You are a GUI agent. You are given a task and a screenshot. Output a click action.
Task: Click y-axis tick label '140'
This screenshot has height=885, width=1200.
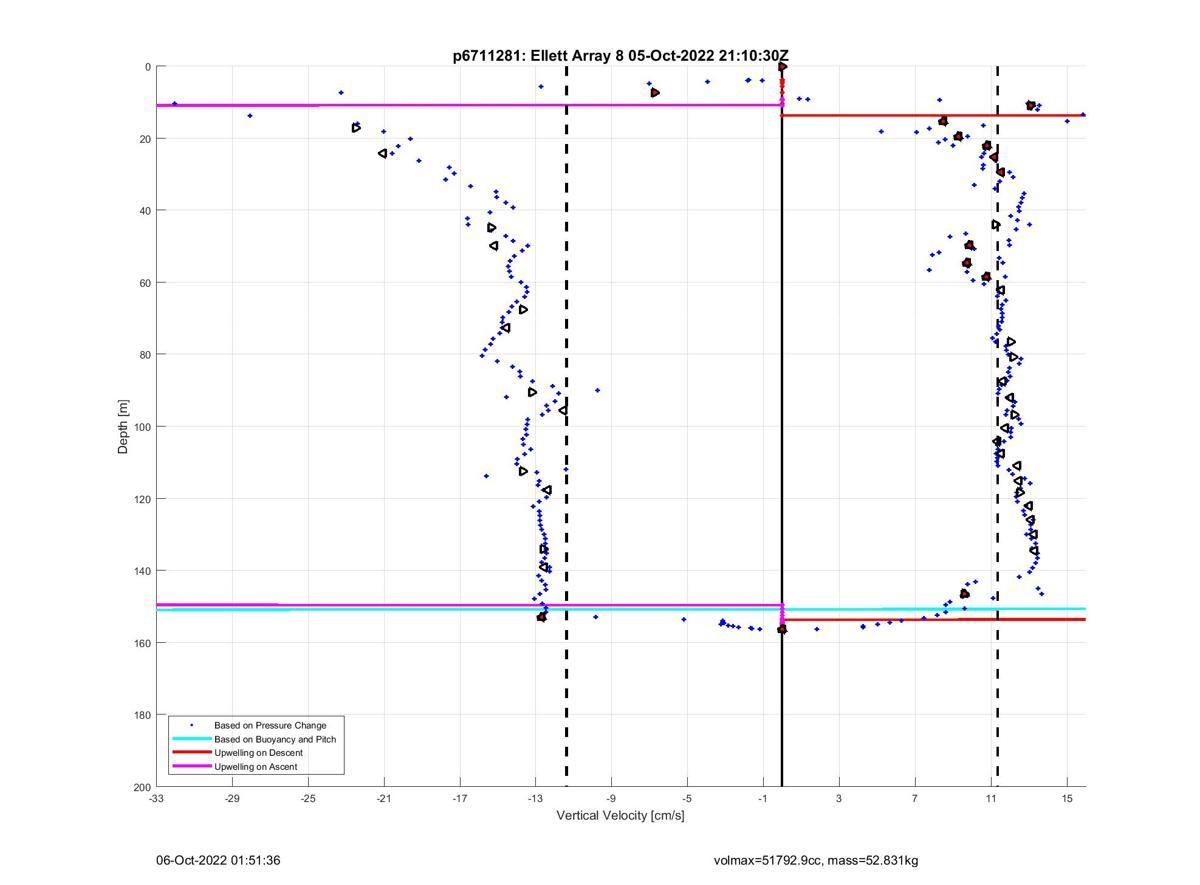point(142,571)
